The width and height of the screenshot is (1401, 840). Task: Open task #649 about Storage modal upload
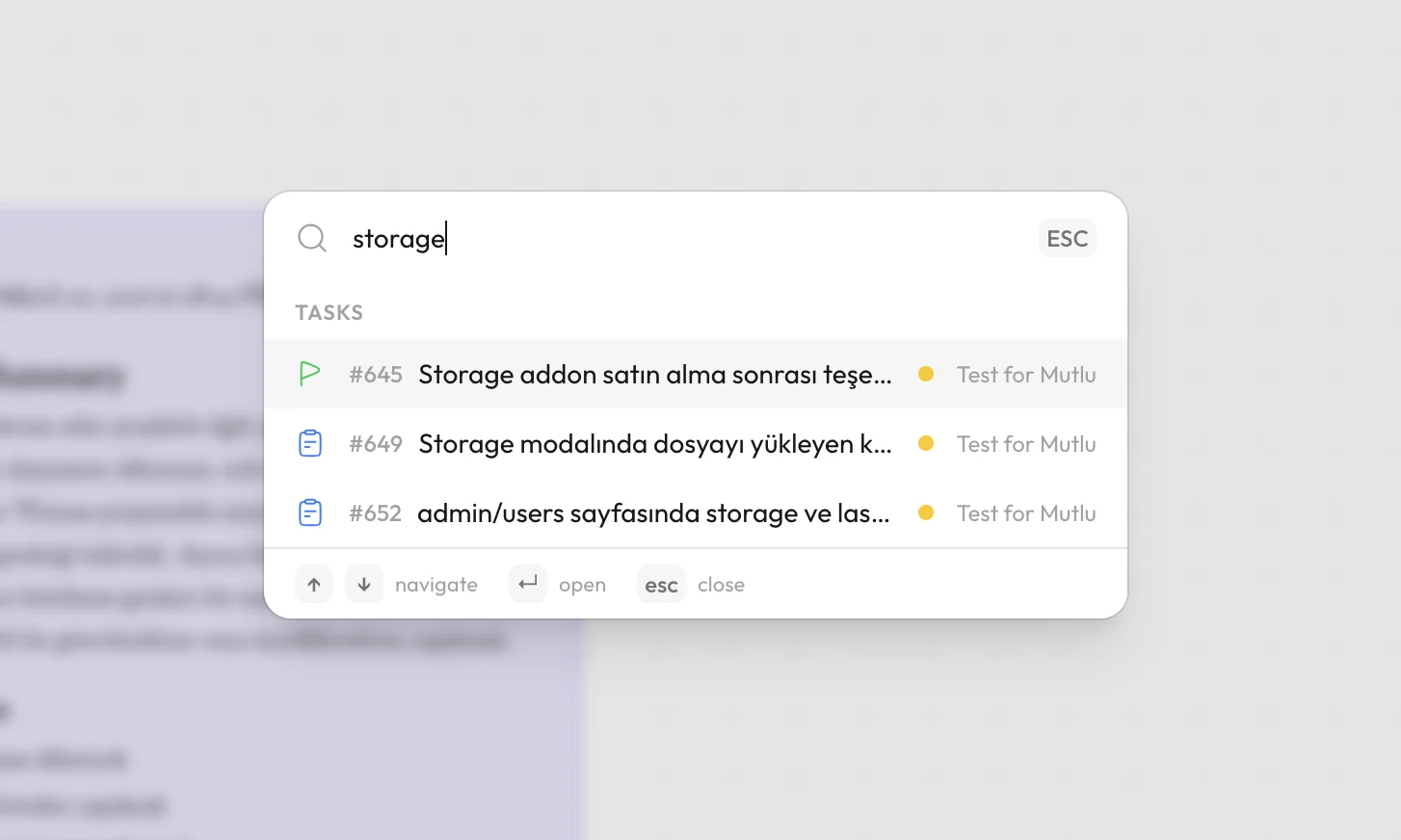click(655, 443)
